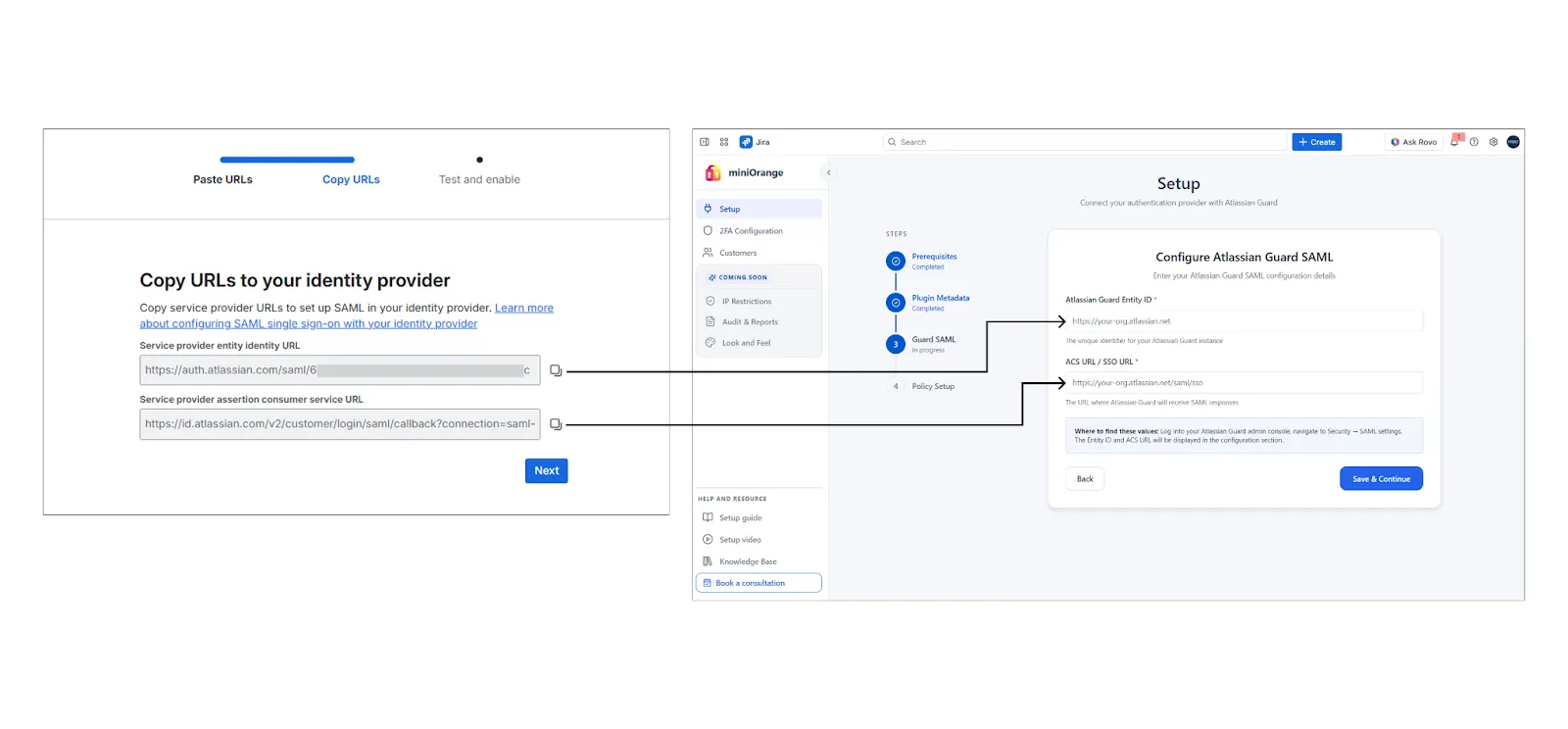This screenshot has height=729, width=1568.
Task: Collapse the miniOrange sidebar chevron
Action: (x=829, y=172)
